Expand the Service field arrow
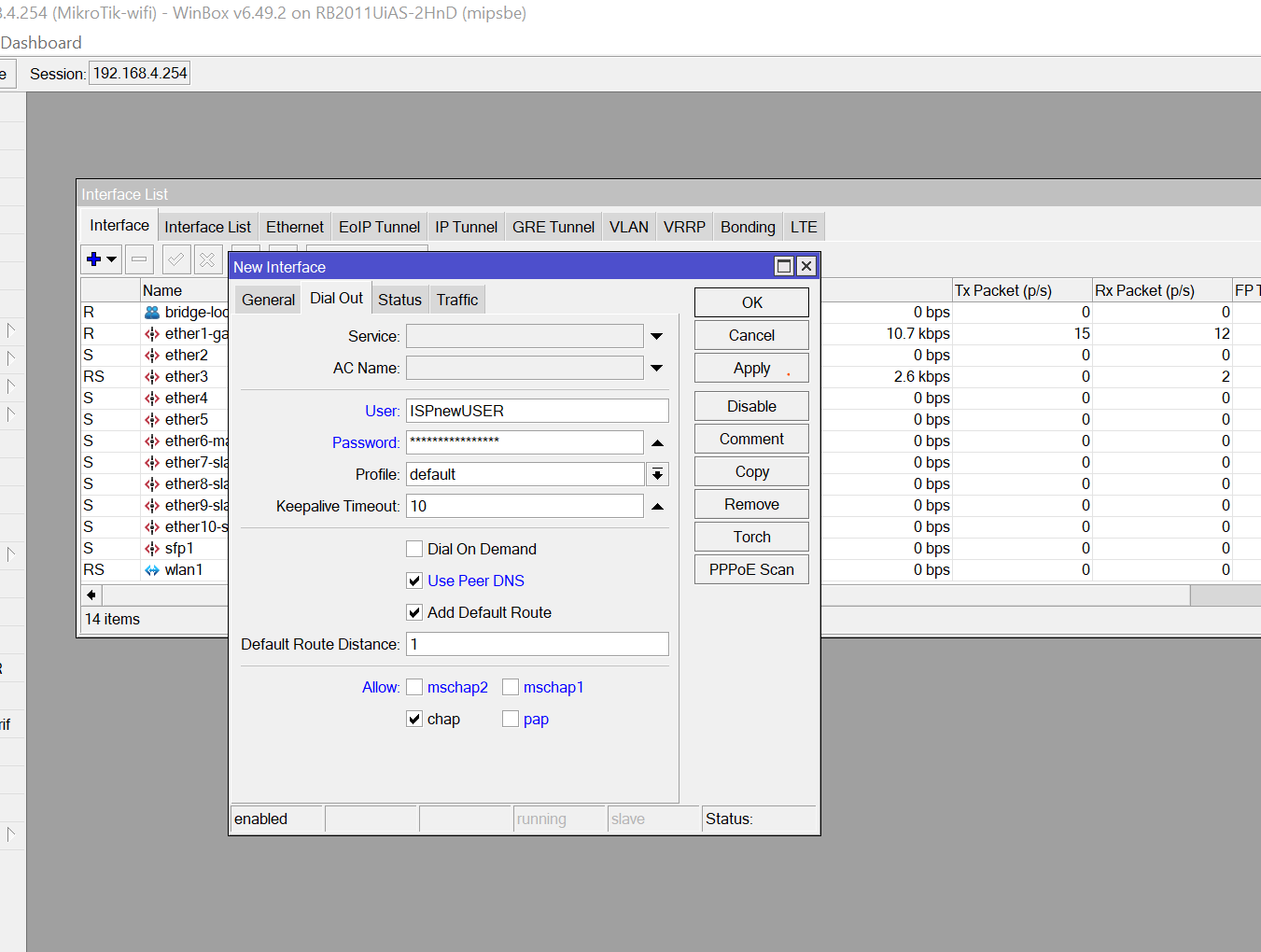This screenshot has width=1261, height=952. (657, 336)
